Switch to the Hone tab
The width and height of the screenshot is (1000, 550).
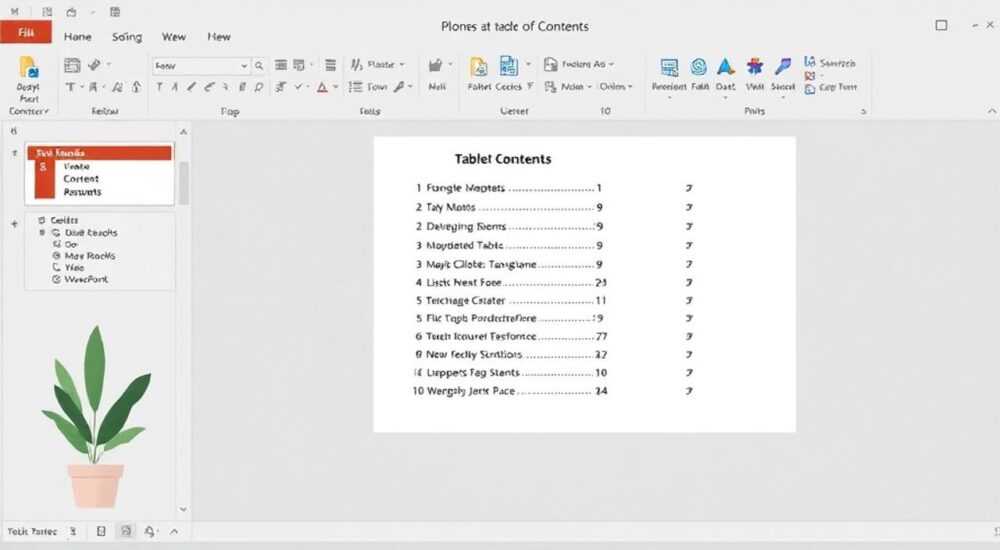(x=77, y=37)
